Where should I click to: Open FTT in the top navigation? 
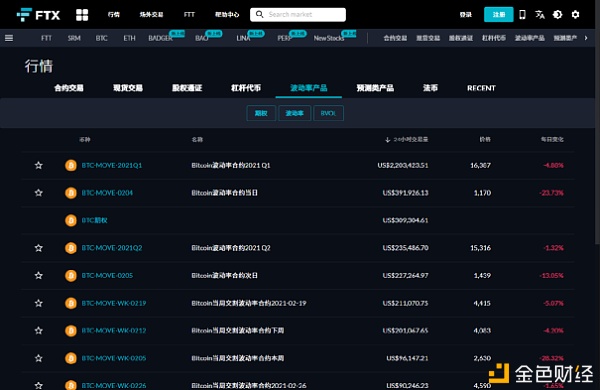tap(189, 15)
